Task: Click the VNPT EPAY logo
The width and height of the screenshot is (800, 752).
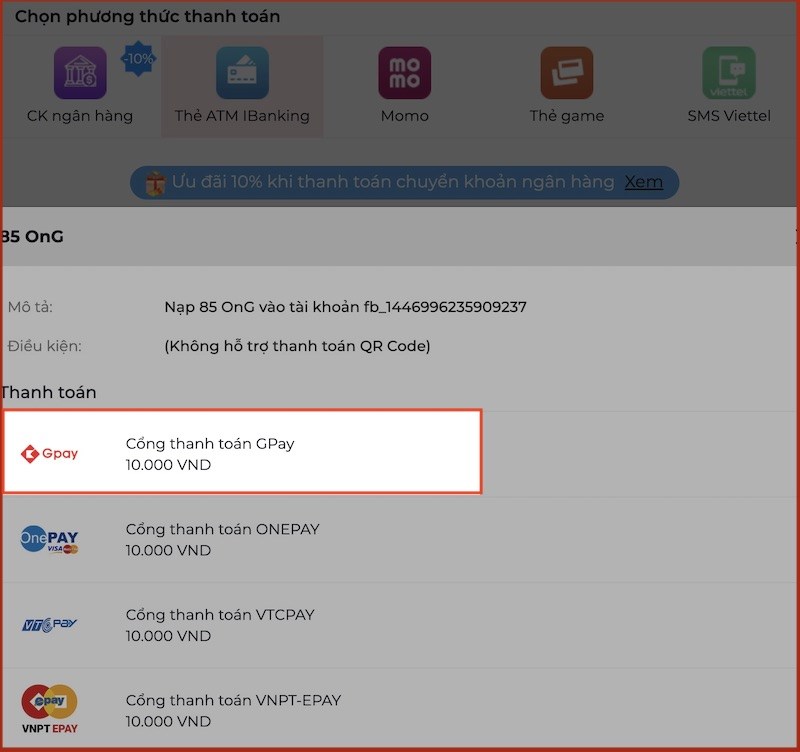Action: point(49,710)
